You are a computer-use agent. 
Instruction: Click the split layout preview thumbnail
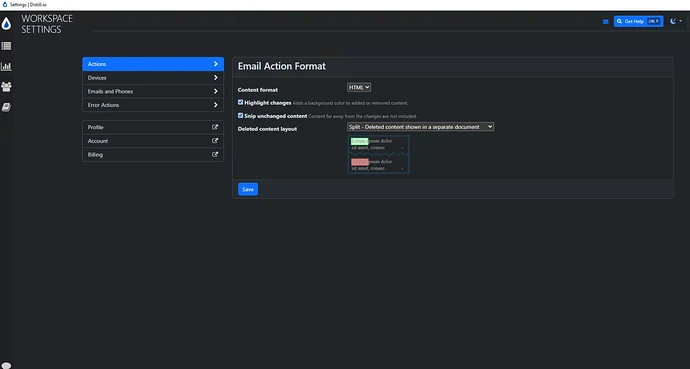click(x=378, y=154)
